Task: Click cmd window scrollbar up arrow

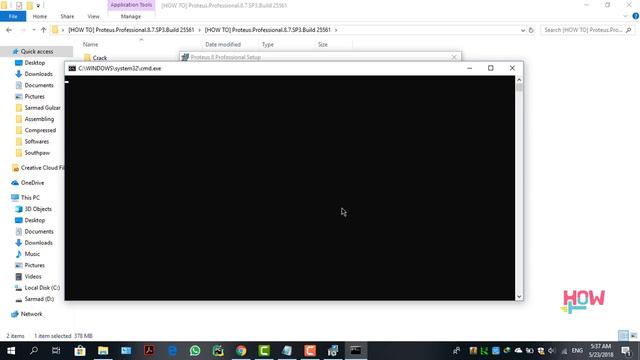Action: coord(519,80)
